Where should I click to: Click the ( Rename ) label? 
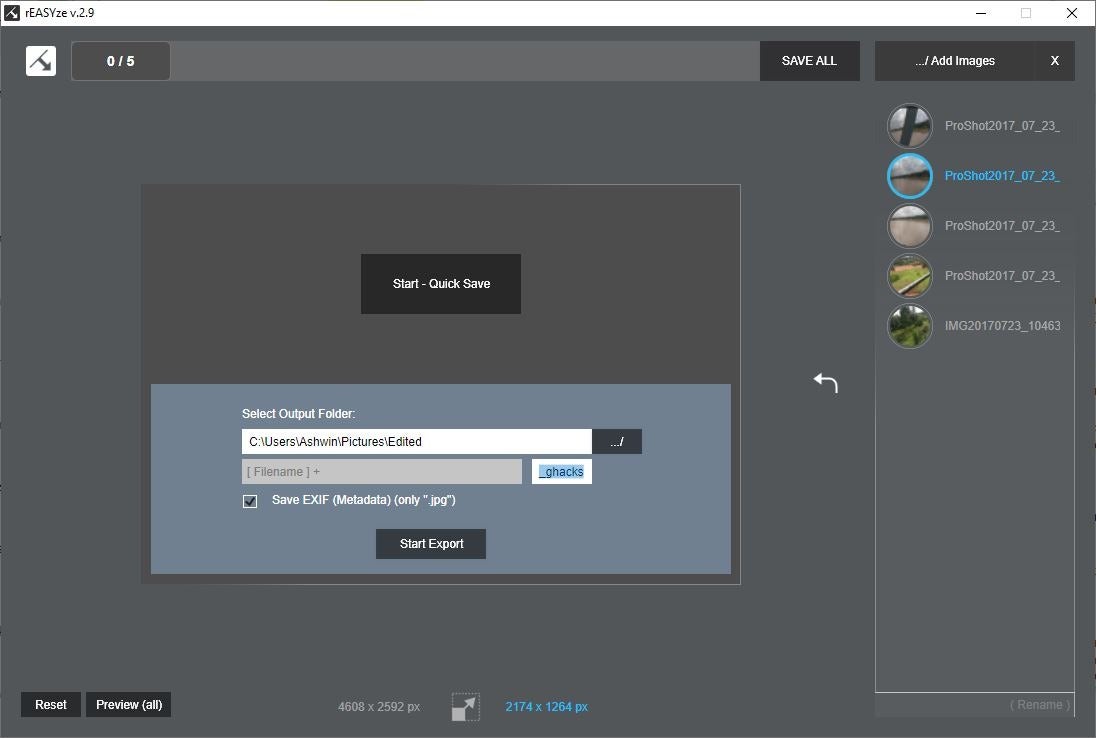click(1040, 704)
